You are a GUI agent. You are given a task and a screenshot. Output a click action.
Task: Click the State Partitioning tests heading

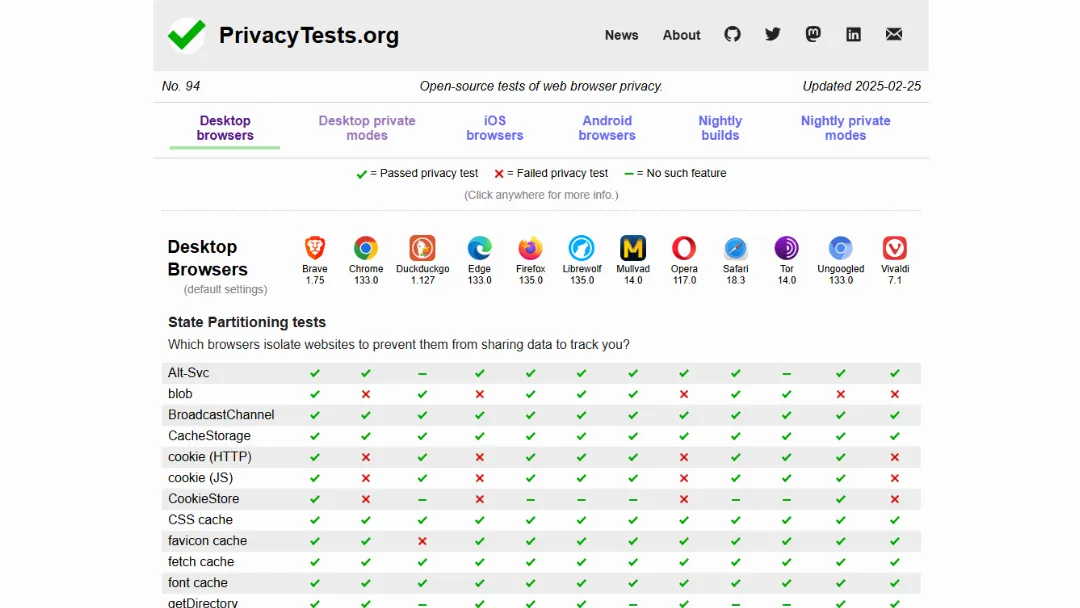[247, 322]
